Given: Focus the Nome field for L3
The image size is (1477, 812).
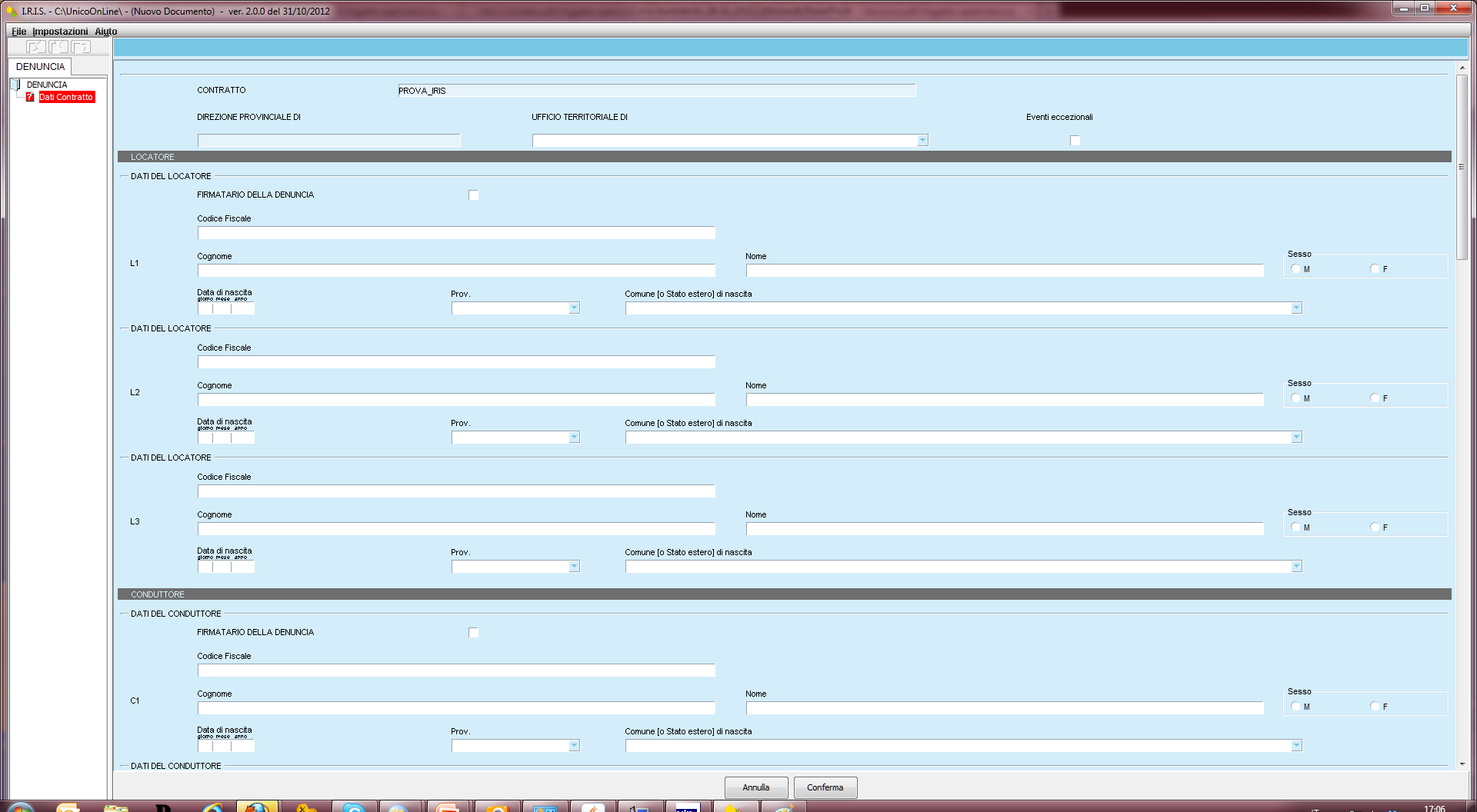Looking at the screenshot, I should 1005,529.
